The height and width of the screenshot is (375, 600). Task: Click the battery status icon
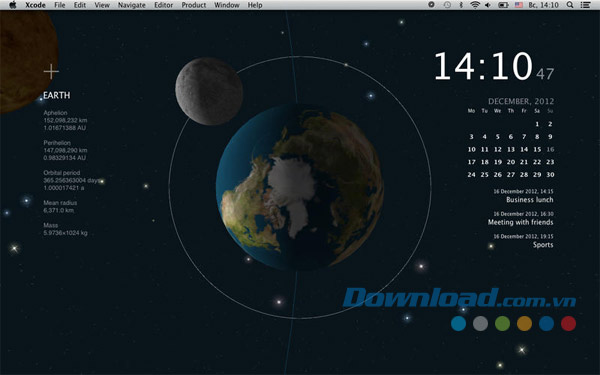pos(503,5)
